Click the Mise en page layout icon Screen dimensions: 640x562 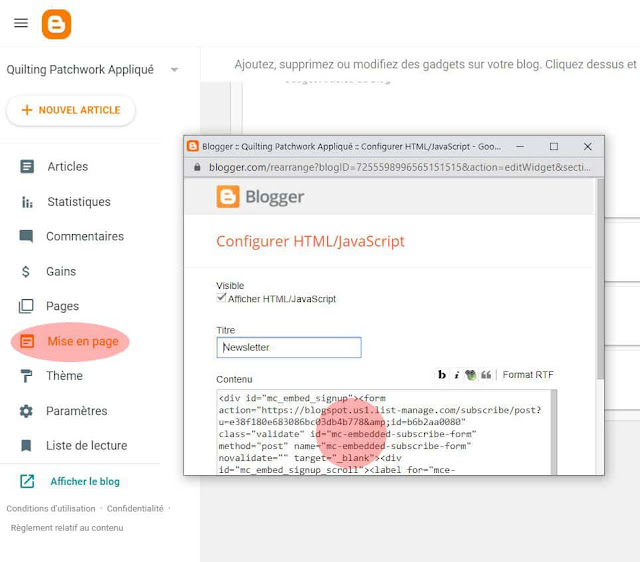[27, 341]
